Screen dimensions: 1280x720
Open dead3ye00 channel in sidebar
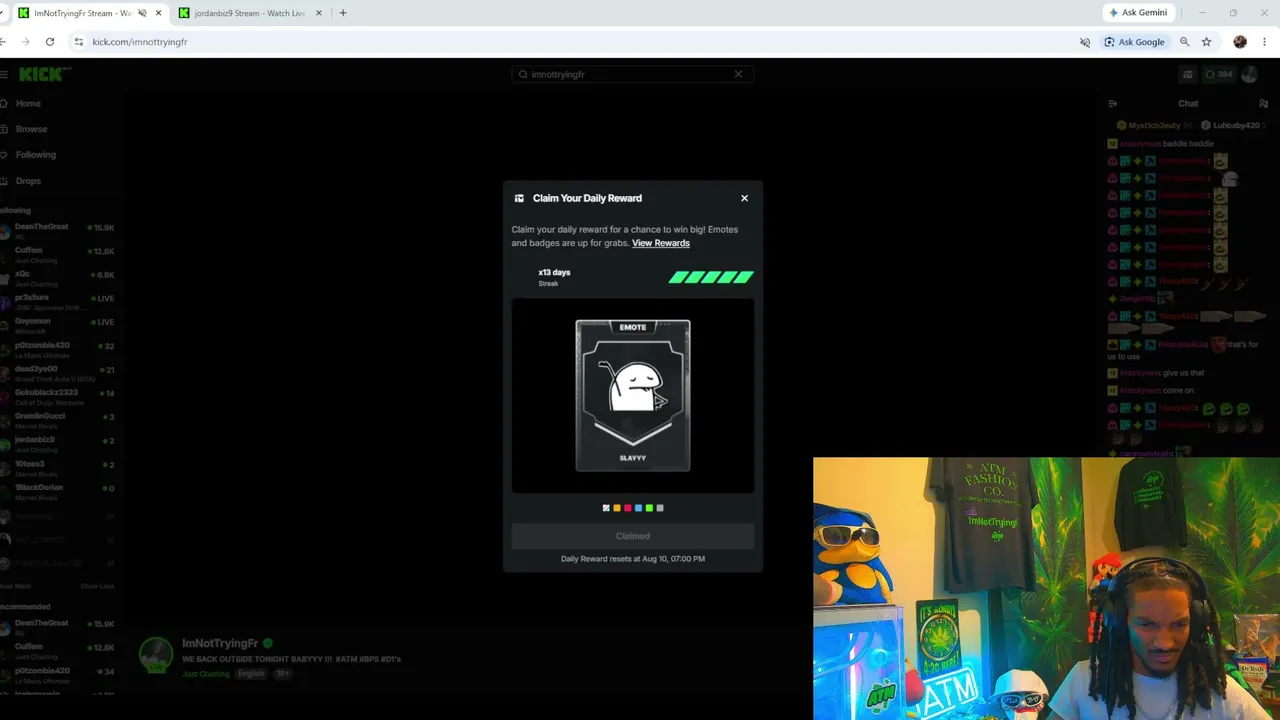point(58,373)
